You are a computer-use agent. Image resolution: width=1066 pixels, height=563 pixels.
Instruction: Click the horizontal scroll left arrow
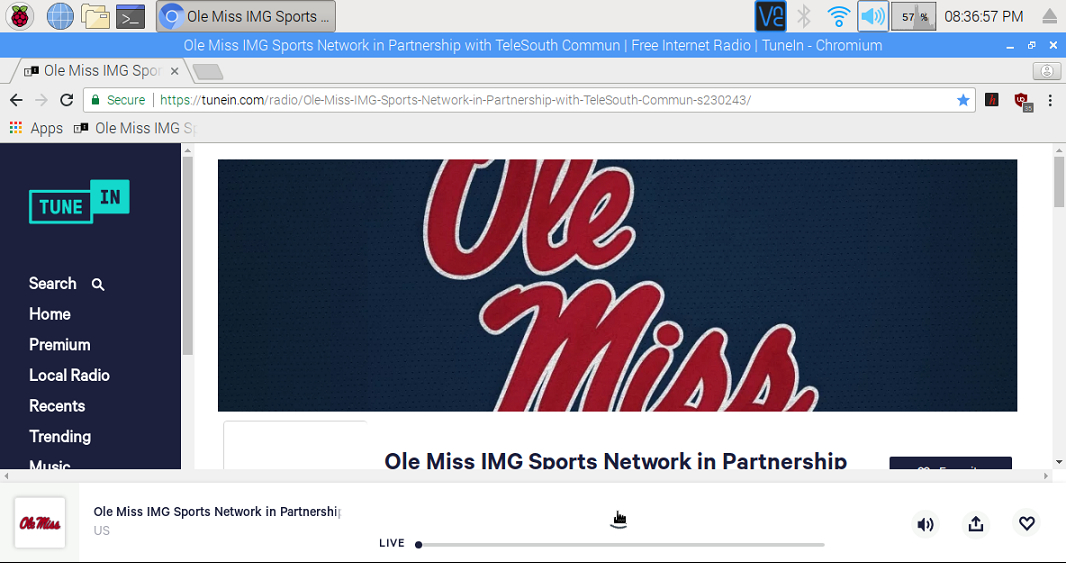[5, 476]
